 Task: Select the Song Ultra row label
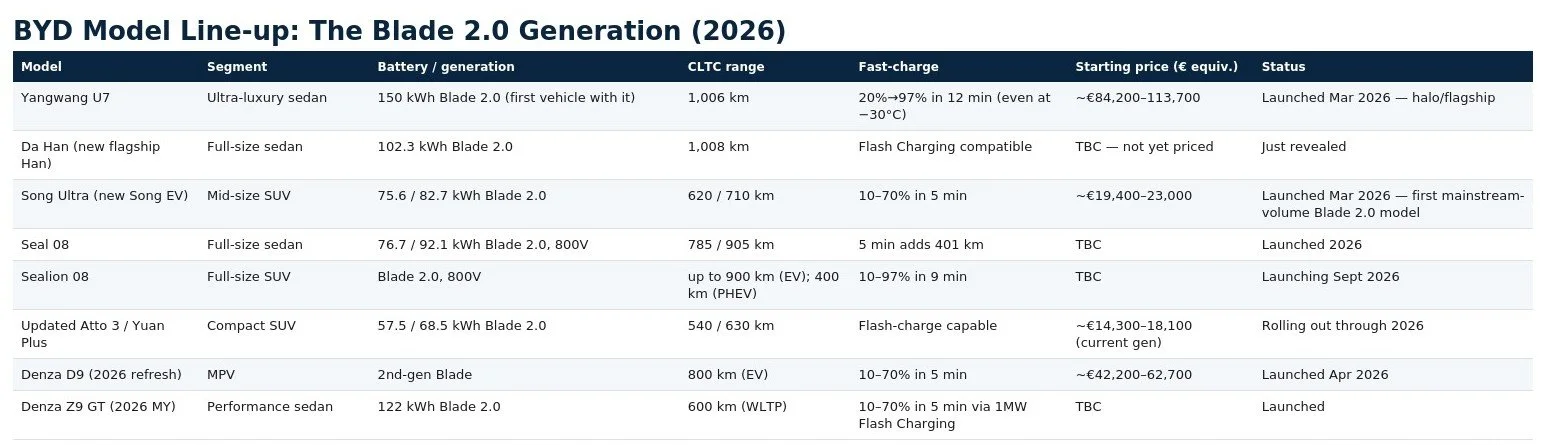point(104,196)
